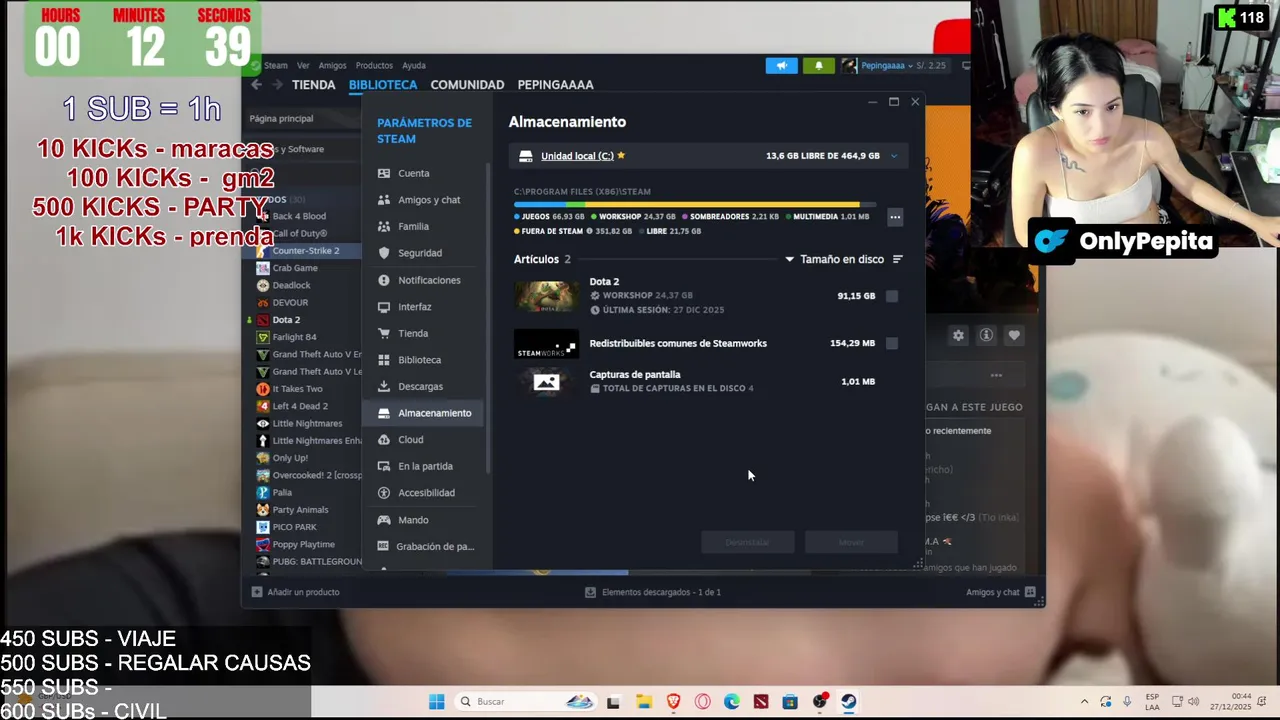Open the Windows Start menu

(x=437, y=702)
